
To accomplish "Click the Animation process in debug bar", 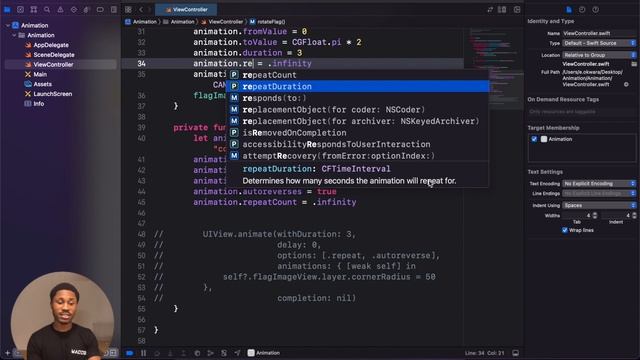I will [264, 353].
